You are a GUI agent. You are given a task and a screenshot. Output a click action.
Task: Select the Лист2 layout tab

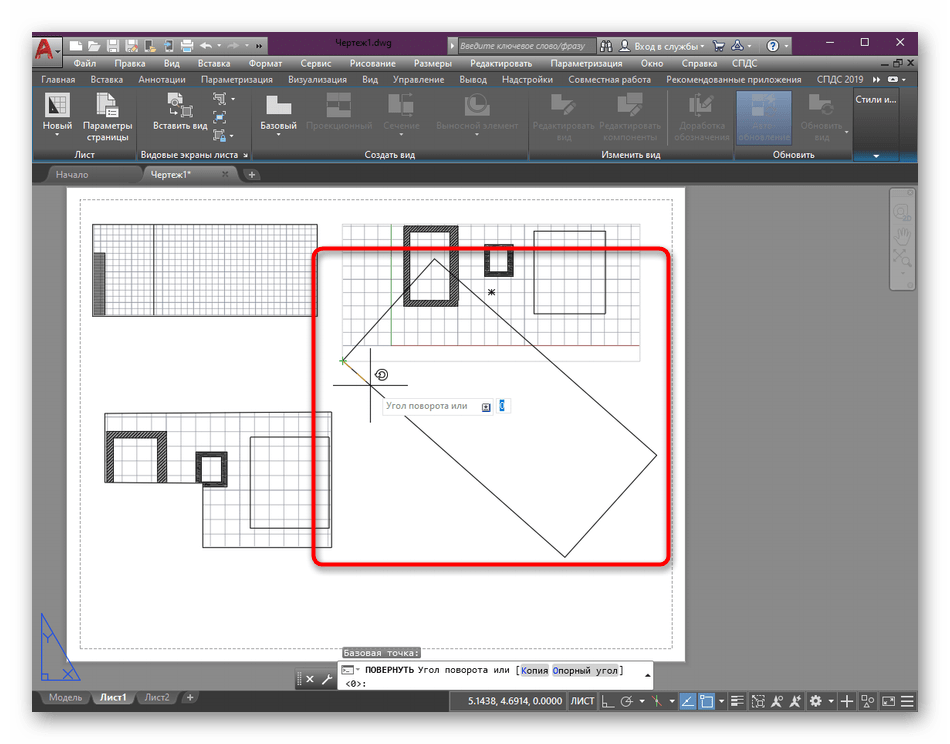pos(156,697)
